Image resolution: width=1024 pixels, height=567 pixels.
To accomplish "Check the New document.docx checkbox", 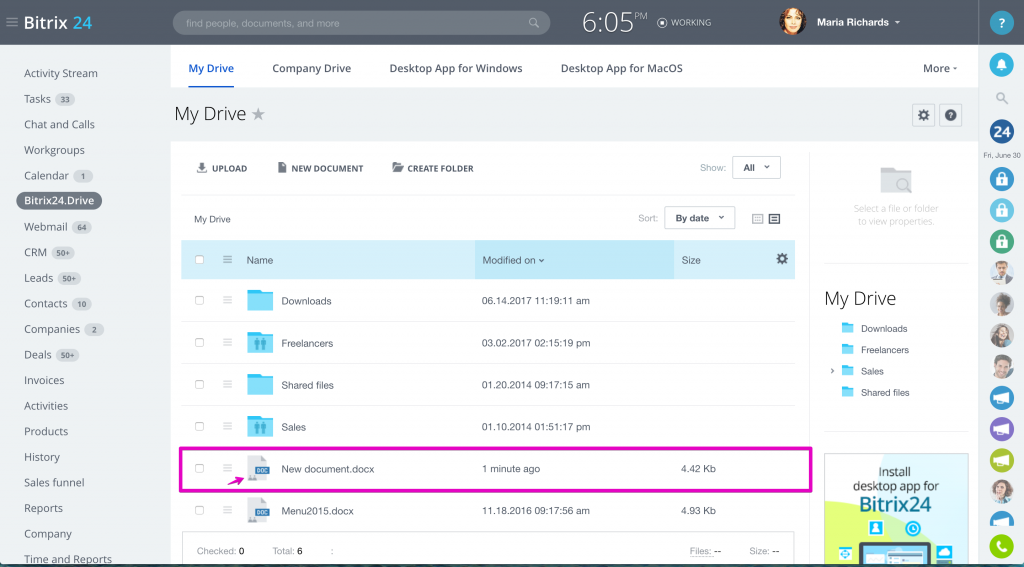I will coord(199,468).
